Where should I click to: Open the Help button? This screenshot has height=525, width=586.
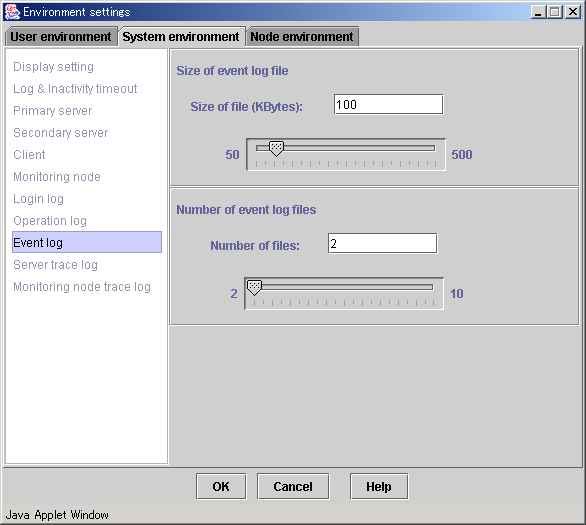[x=379, y=487]
